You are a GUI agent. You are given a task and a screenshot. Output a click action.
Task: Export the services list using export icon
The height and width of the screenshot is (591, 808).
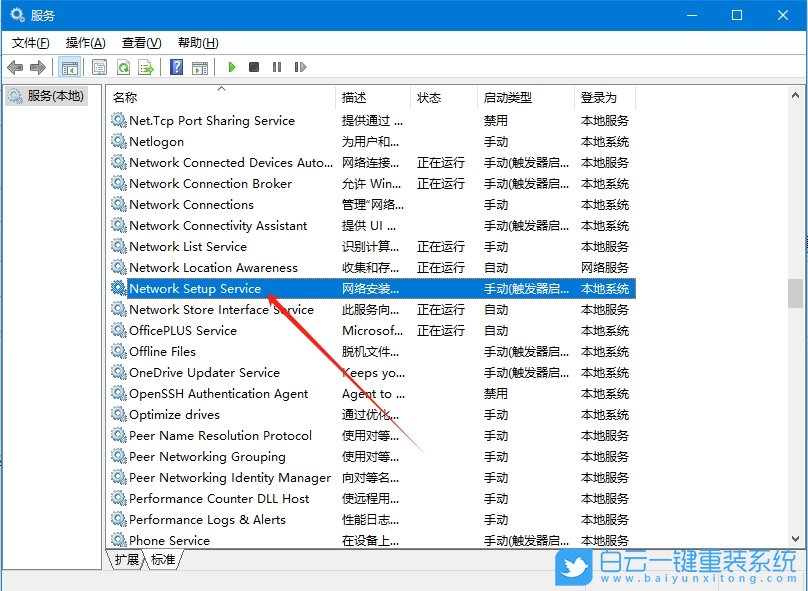tap(147, 67)
